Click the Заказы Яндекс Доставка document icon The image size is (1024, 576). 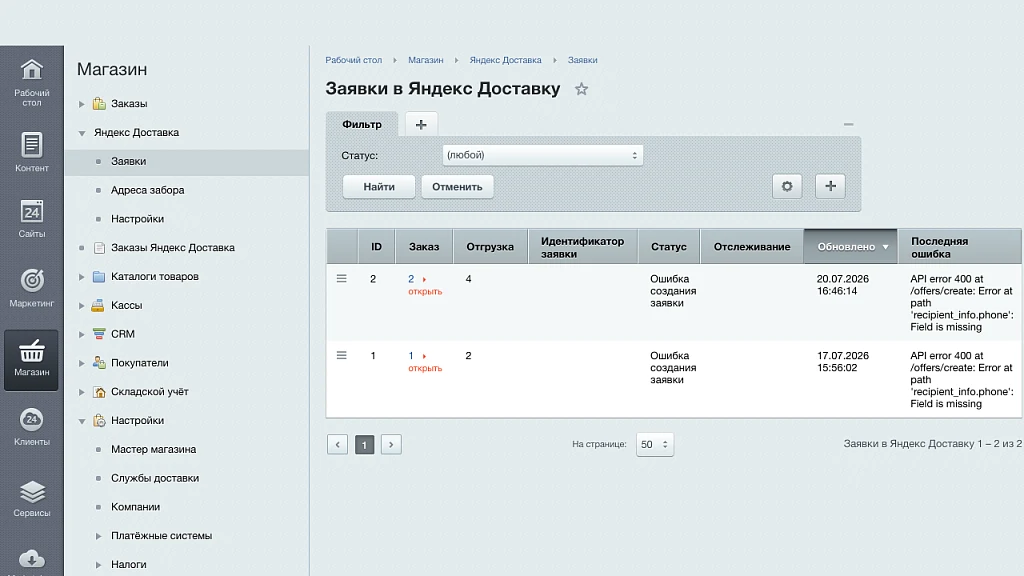coord(99,248)
